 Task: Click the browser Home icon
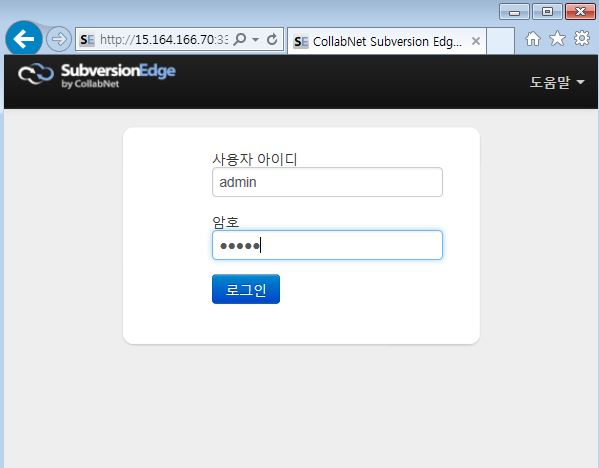[x=533, y=39]
